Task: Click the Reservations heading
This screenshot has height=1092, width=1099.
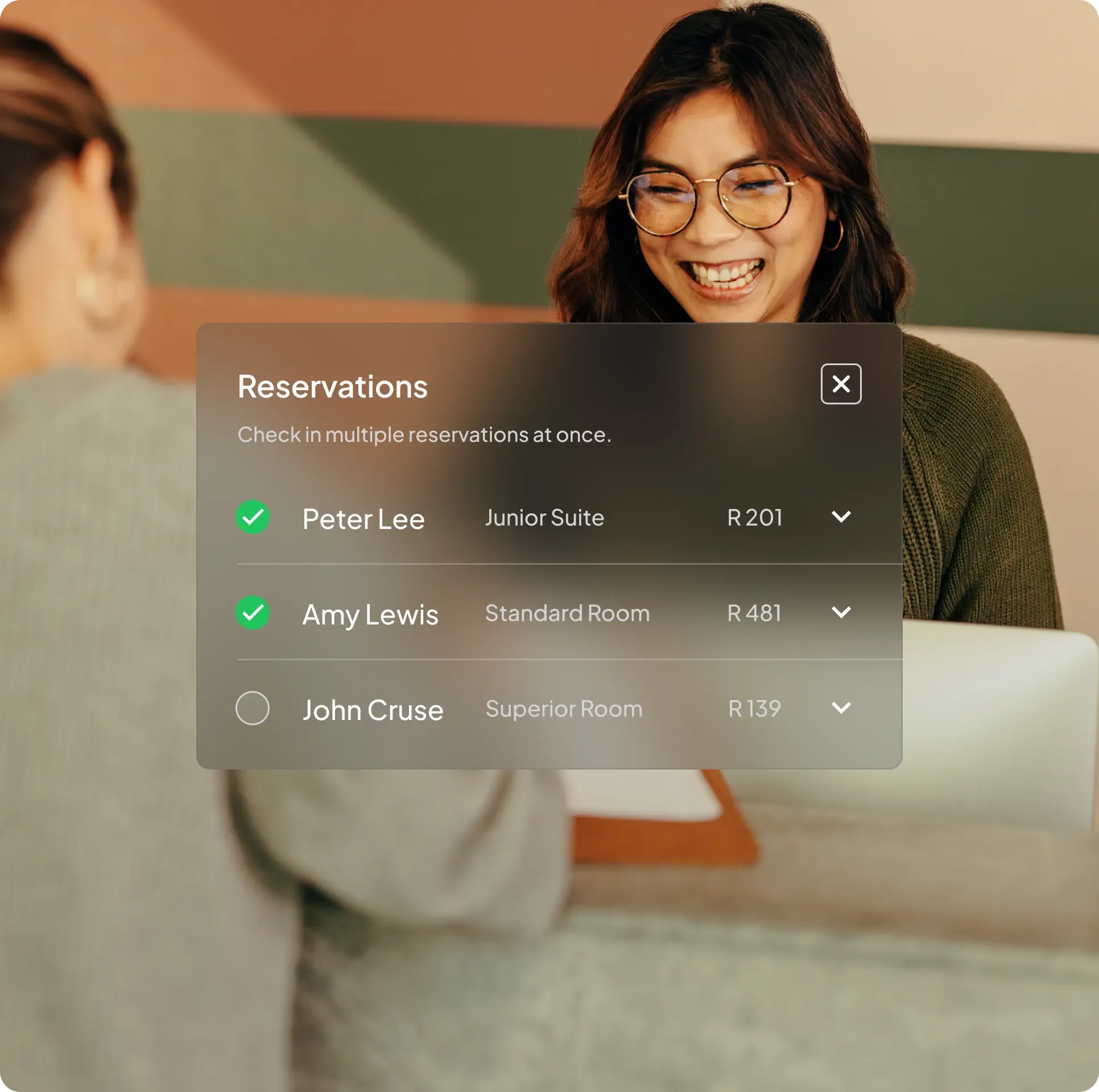Action: tap(332, 387)
